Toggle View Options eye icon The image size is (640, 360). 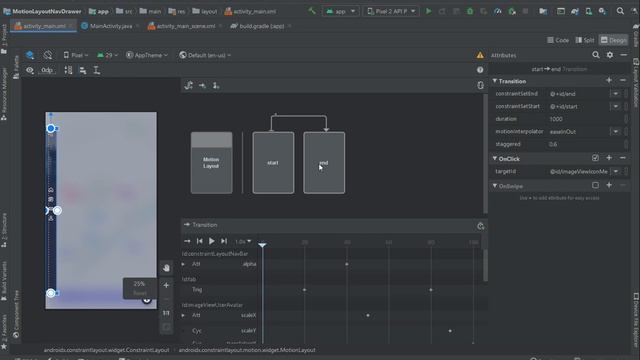[x=30, y=70]
